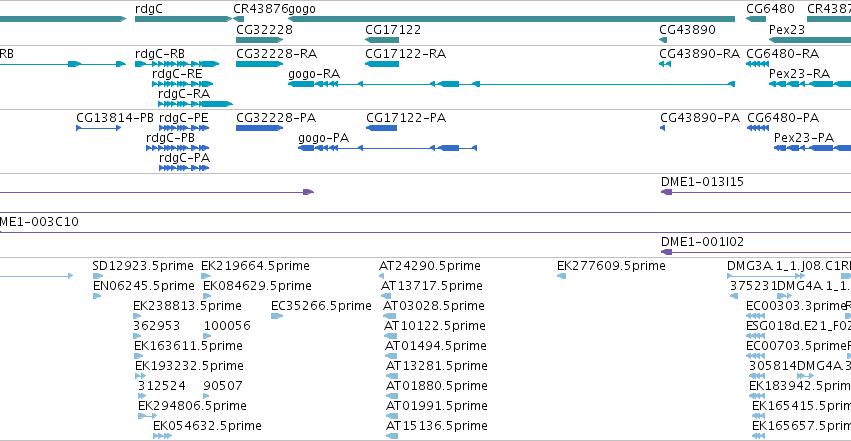
Task: Click the AT15136.5prime EST label
Action: point(437,426)
